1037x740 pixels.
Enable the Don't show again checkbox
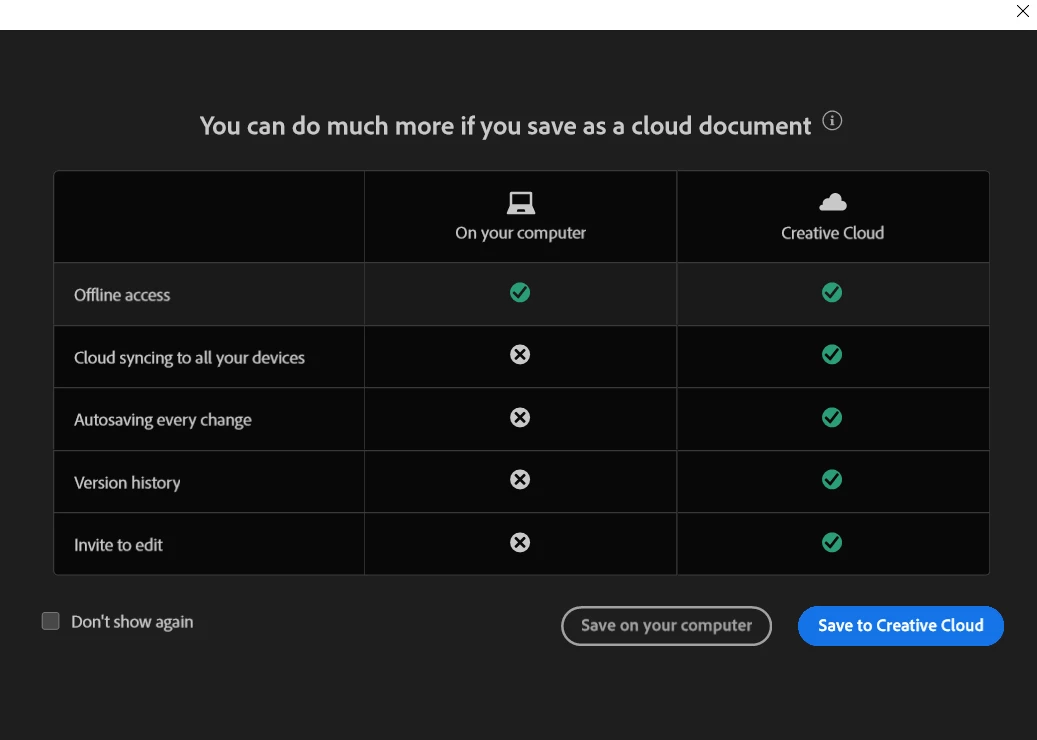pos(51,621)
